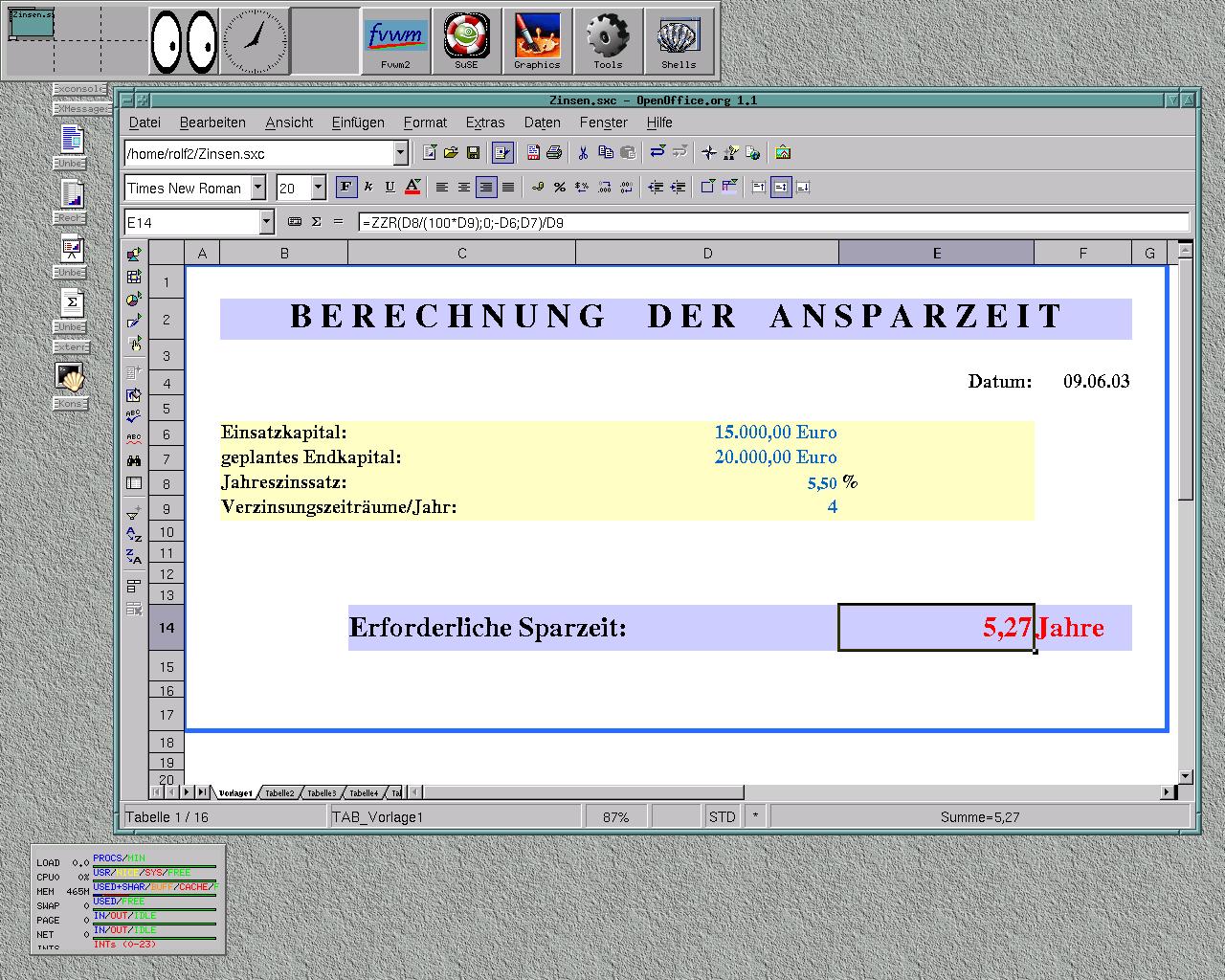Image resolution: width=1225 pixels, height=980 pixels.
Task: Click the Print icon in toolbar
Action: coord(553,152)
